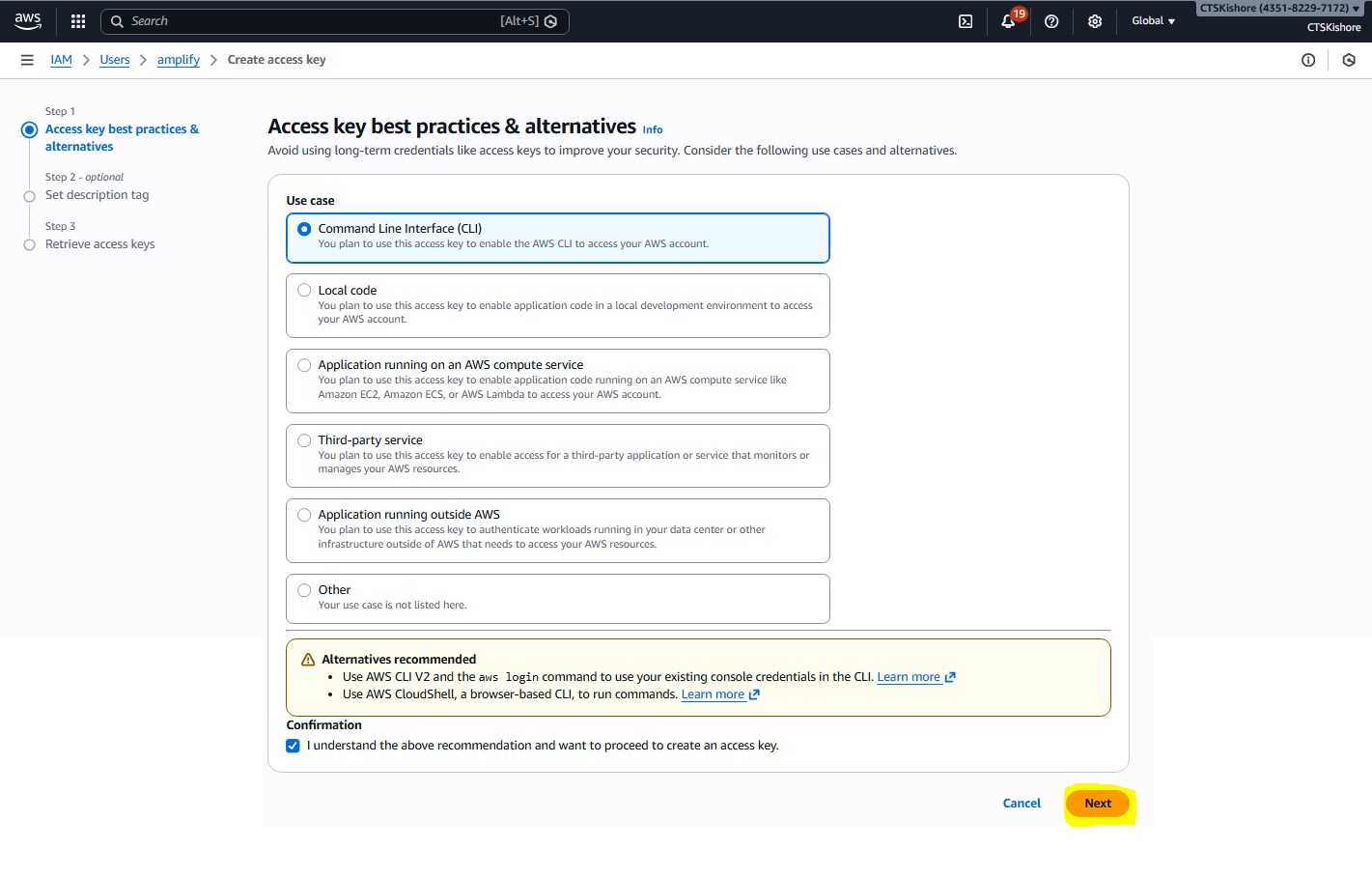Uncheck the confirmation understanding checkbox

click(x=294, y=746)
